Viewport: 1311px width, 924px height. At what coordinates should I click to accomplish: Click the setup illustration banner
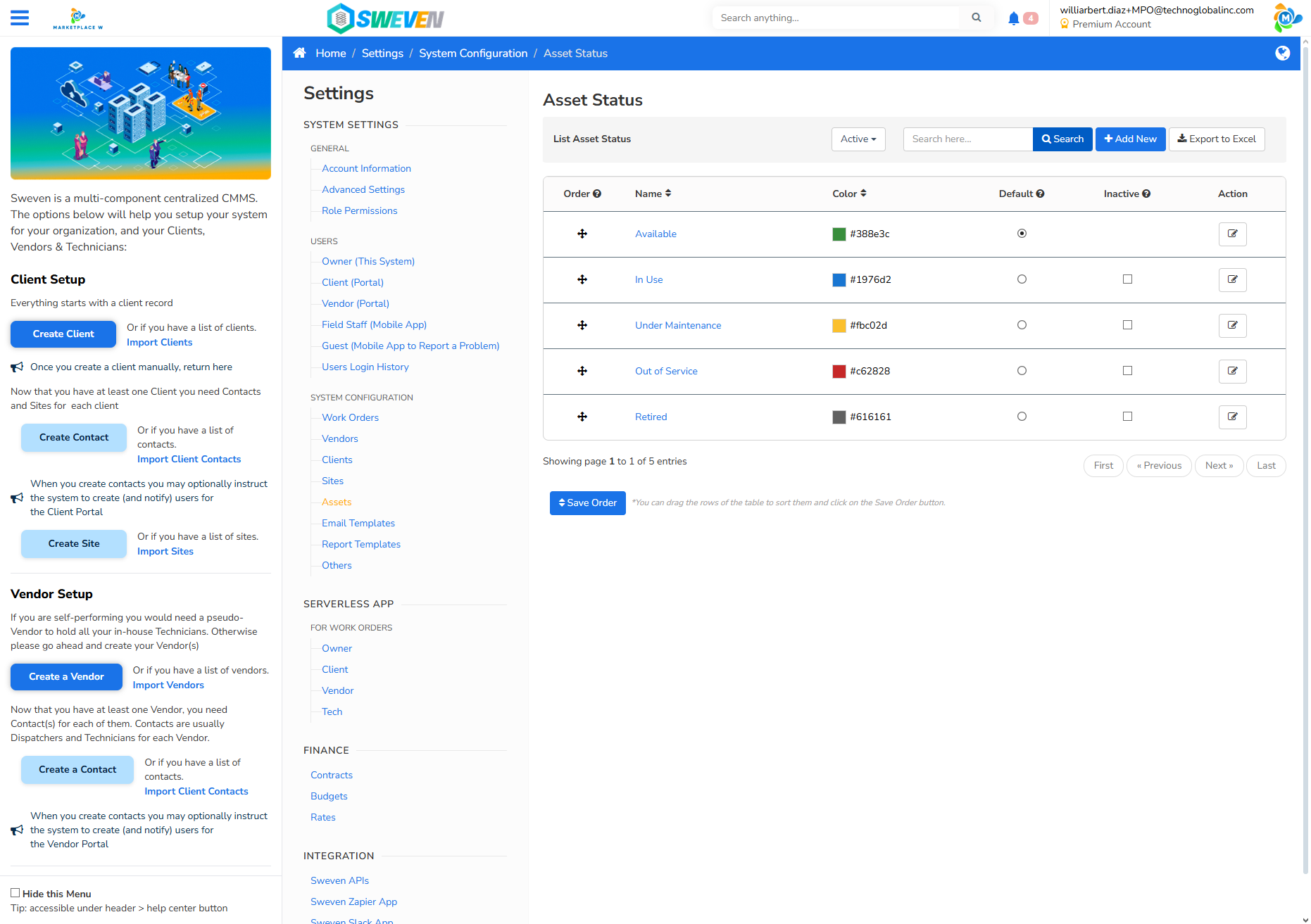[141, 113]
